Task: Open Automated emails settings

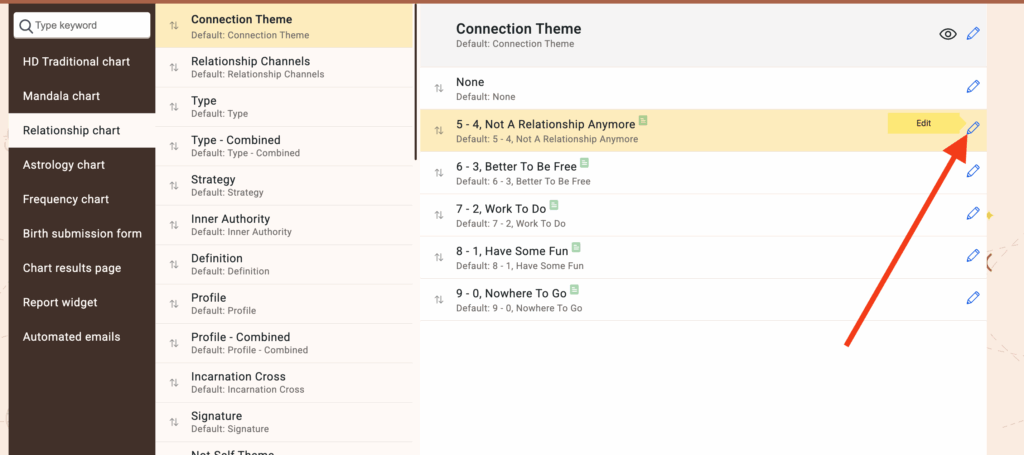Action: 71,337
